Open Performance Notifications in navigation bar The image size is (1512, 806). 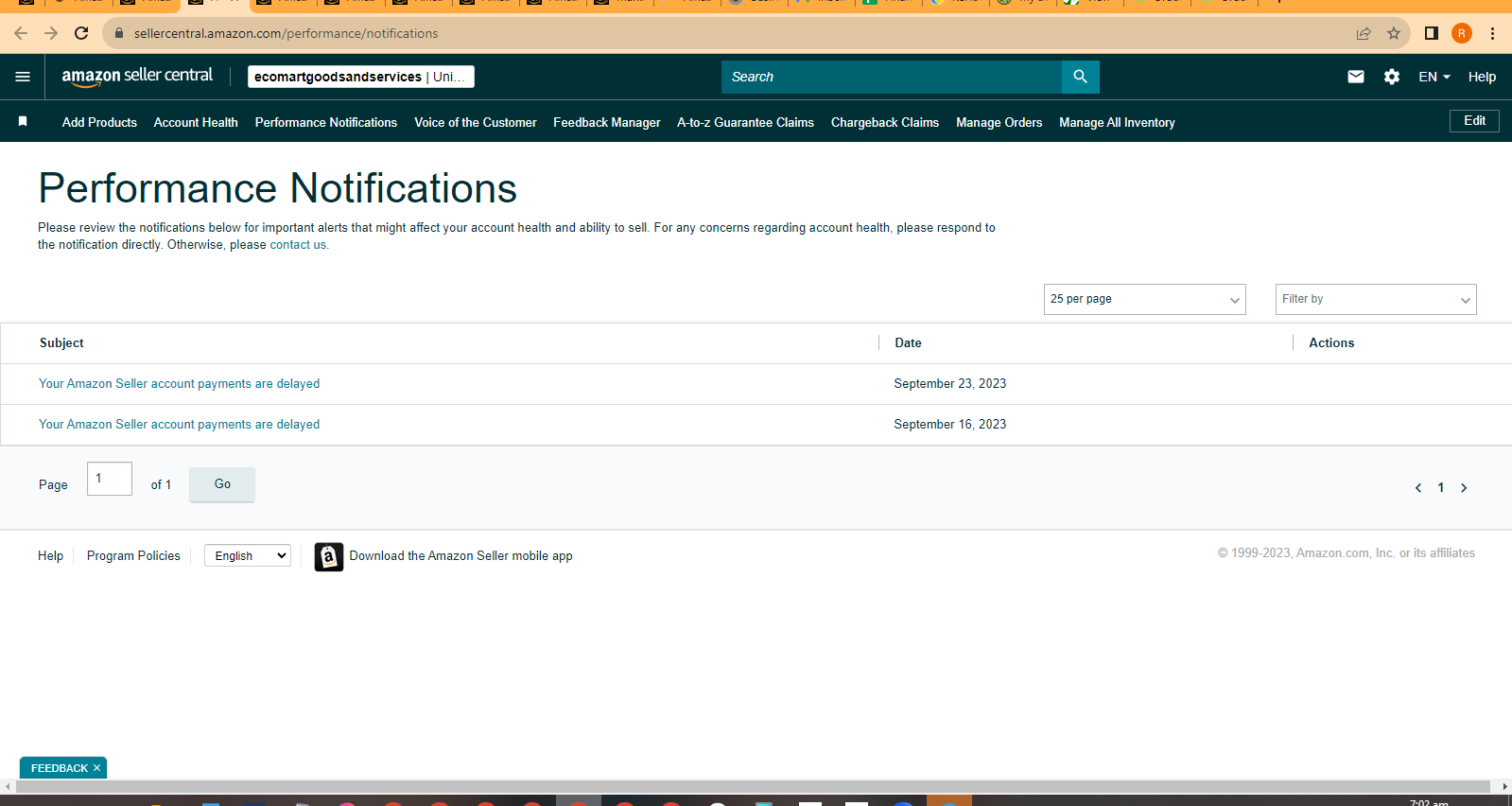326,122
